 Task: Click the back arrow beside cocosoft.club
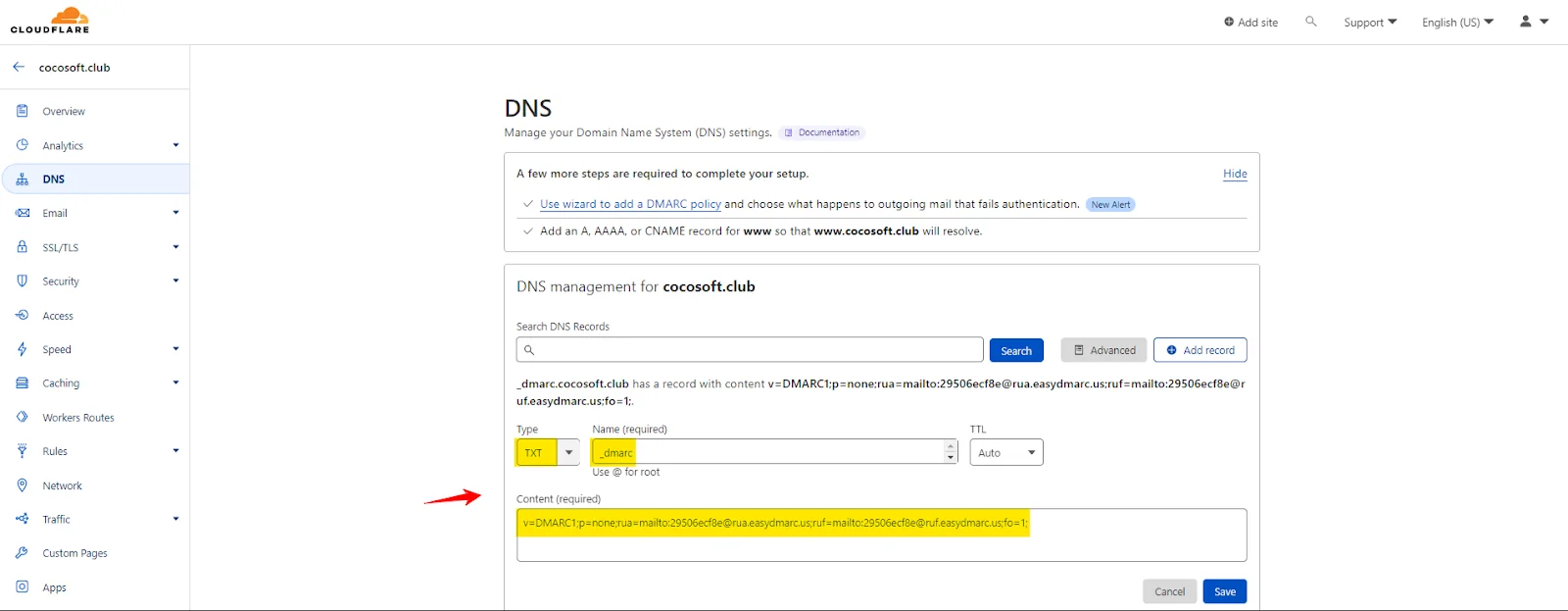click(19, 67)
